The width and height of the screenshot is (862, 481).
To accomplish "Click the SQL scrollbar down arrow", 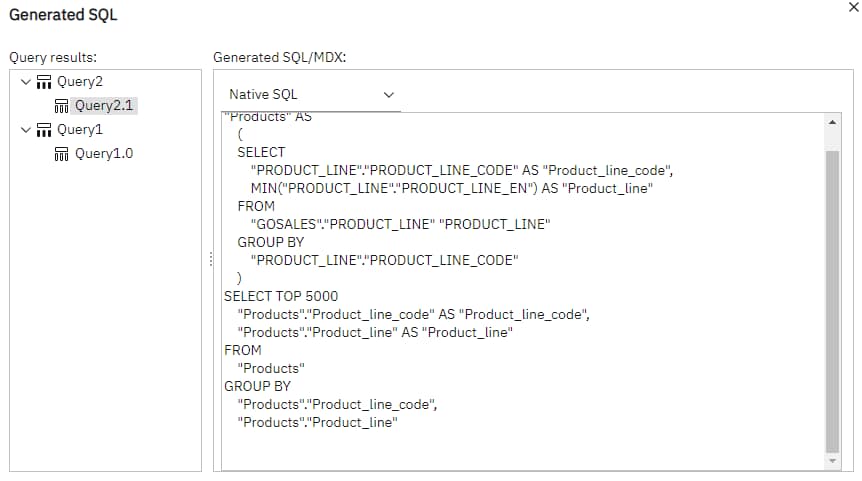I will point(832,461).
